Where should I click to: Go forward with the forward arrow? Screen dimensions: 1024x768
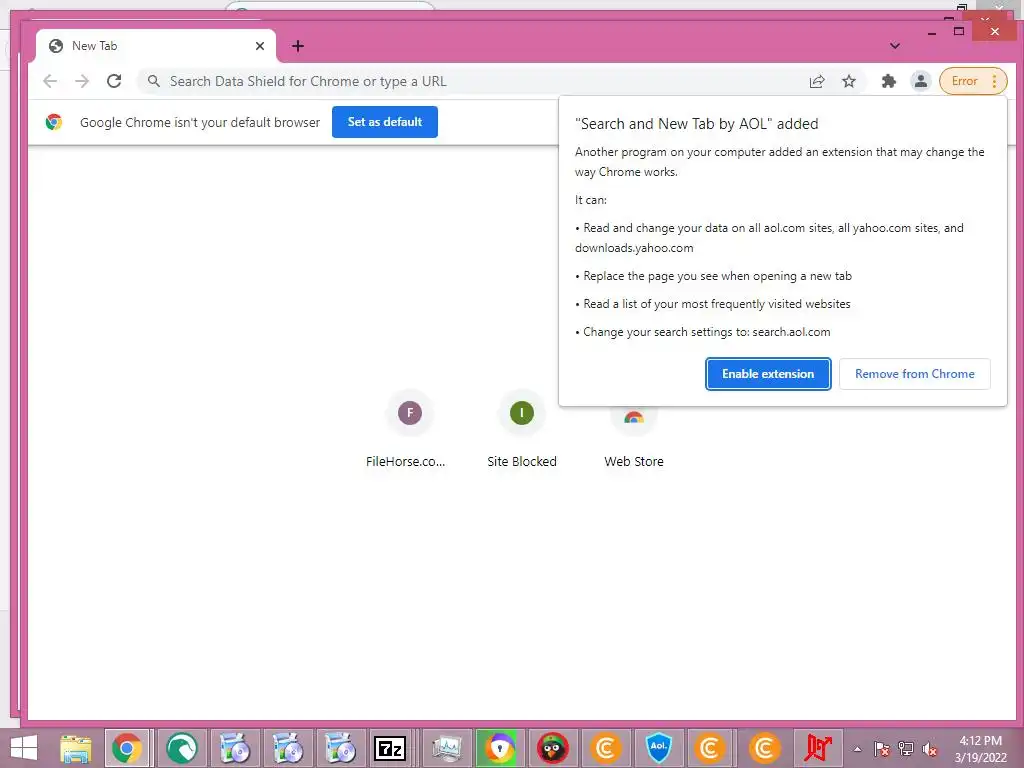[x=82, y=81]
